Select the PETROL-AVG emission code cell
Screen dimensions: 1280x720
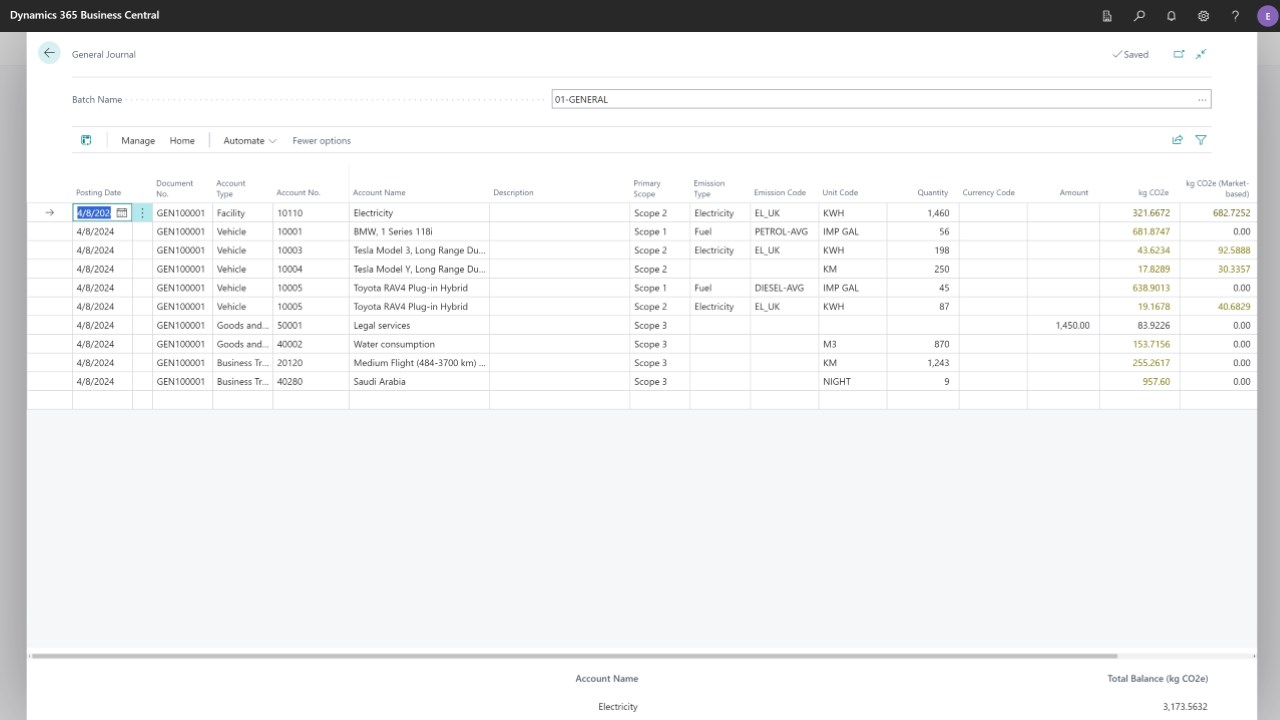[784, 232]
